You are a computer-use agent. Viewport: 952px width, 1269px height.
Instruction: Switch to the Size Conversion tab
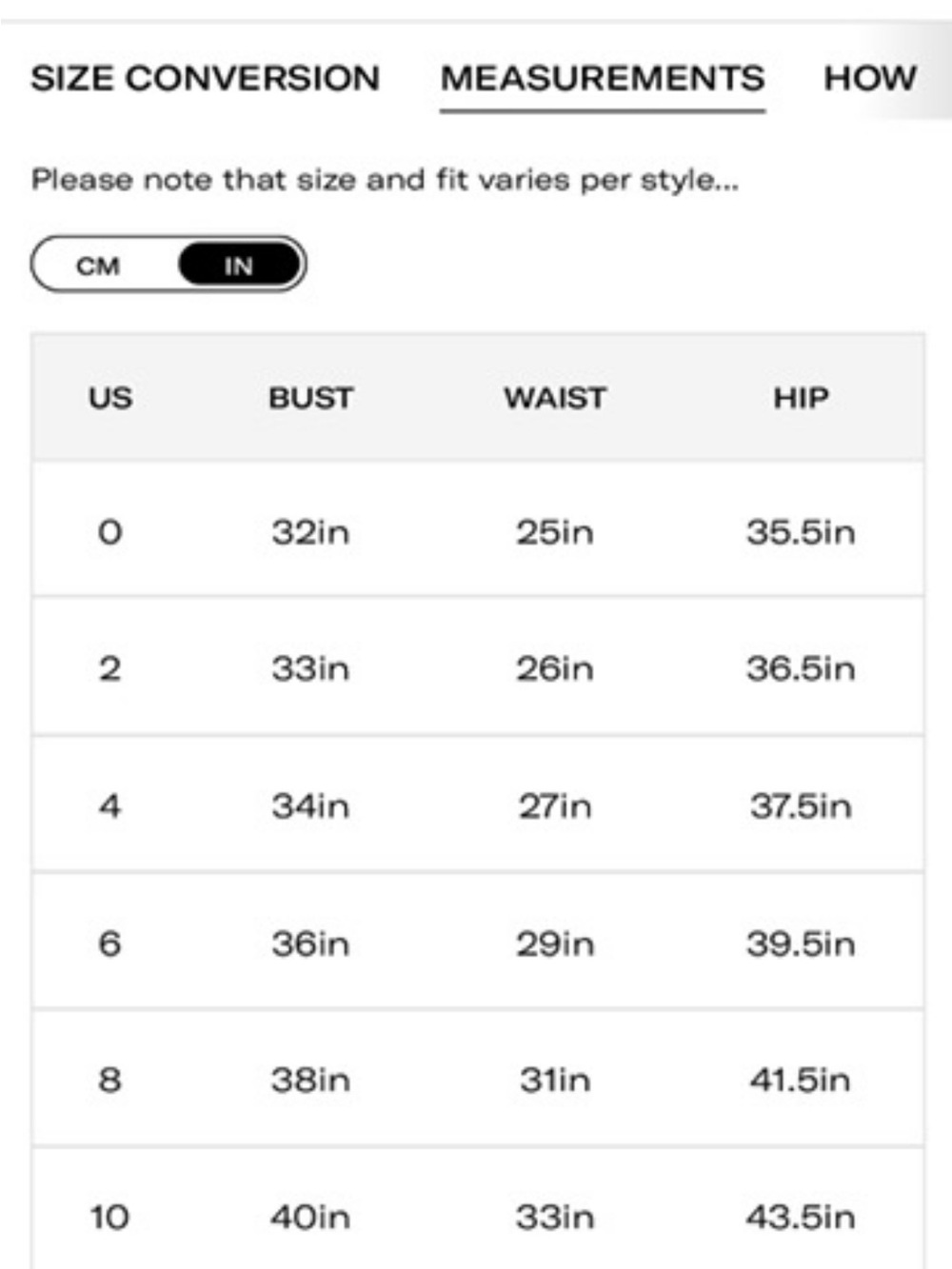205,78
